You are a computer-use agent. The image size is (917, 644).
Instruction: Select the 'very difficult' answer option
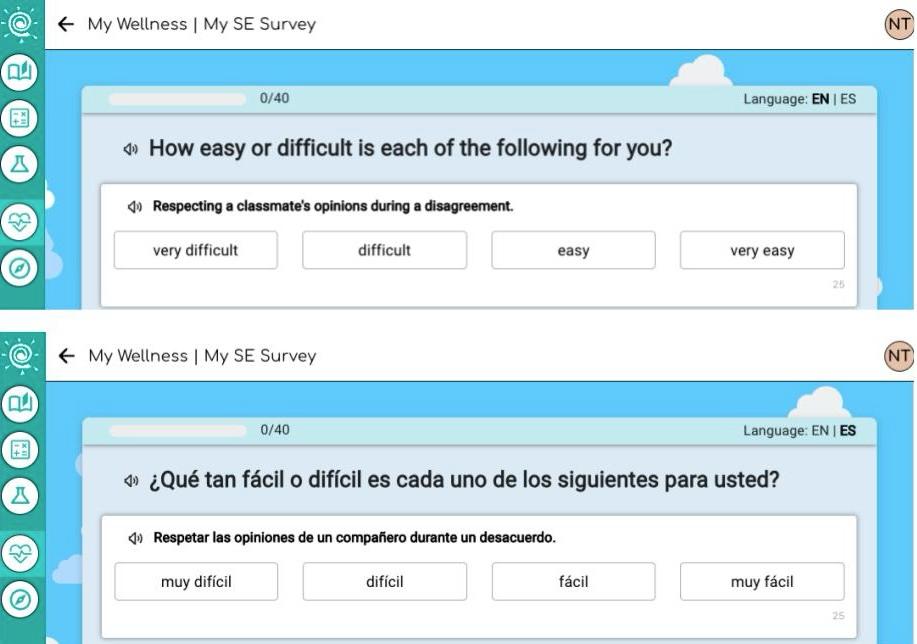tap(195, 250)
